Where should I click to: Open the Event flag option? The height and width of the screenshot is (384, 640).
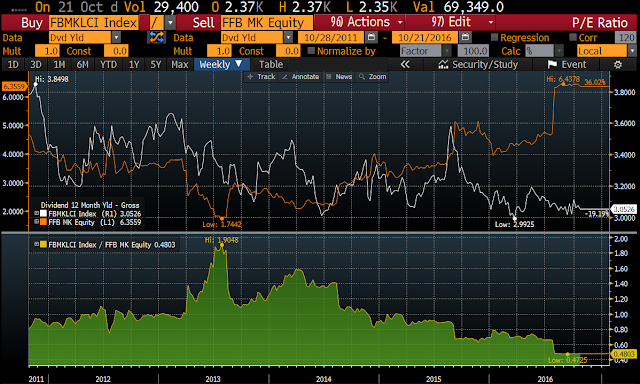point(567,64)
